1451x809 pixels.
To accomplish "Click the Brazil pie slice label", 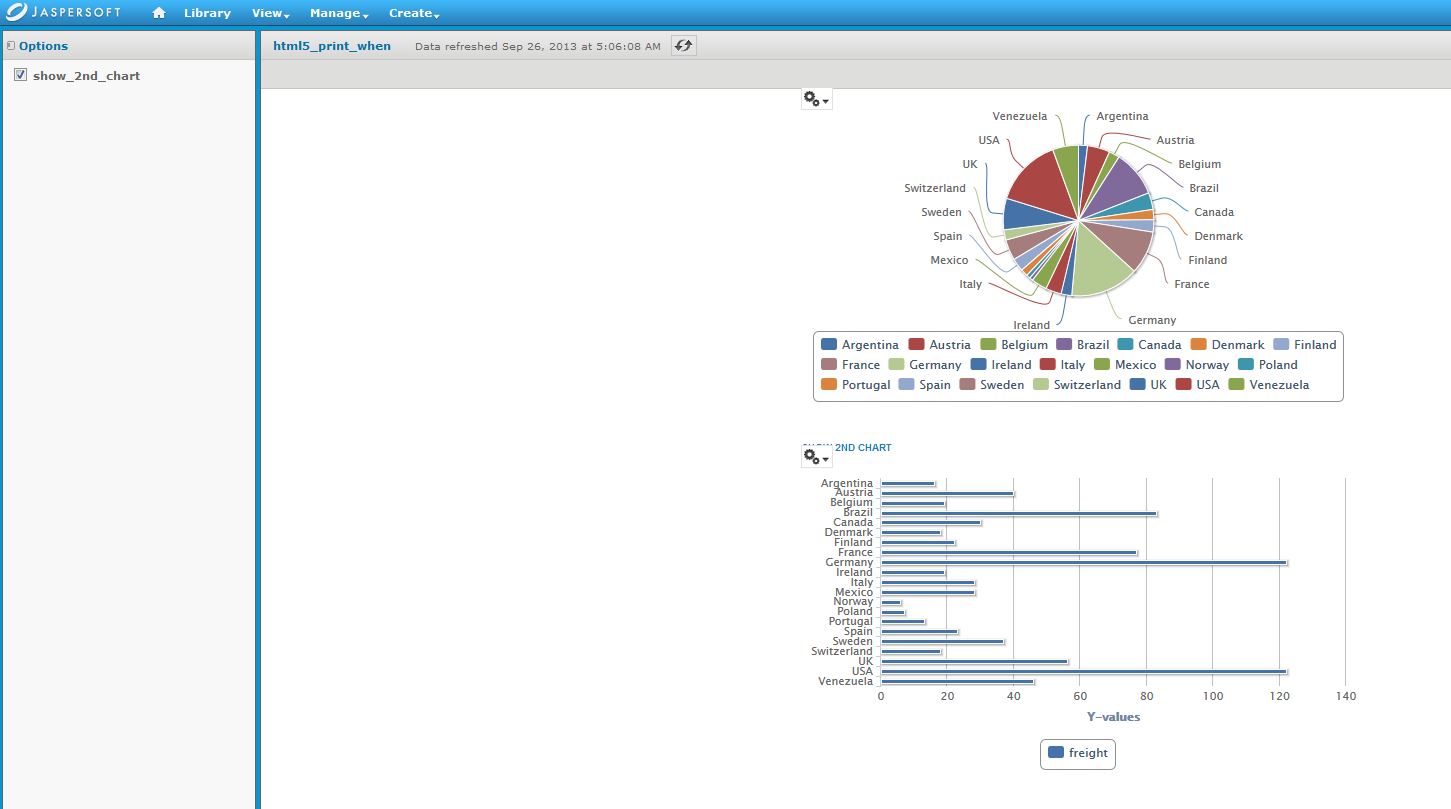I will click(x=1204, y=188).
